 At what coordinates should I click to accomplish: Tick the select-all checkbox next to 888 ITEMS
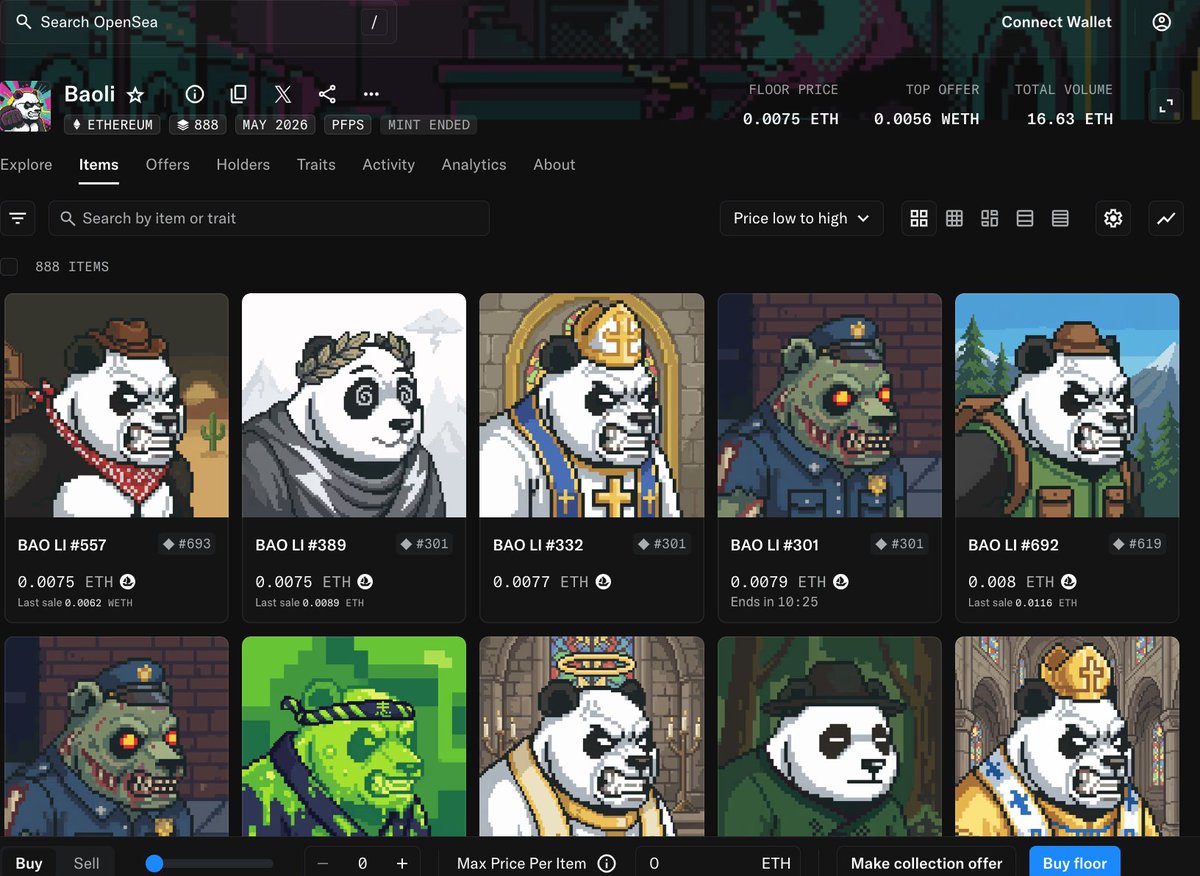coord(9,266)
